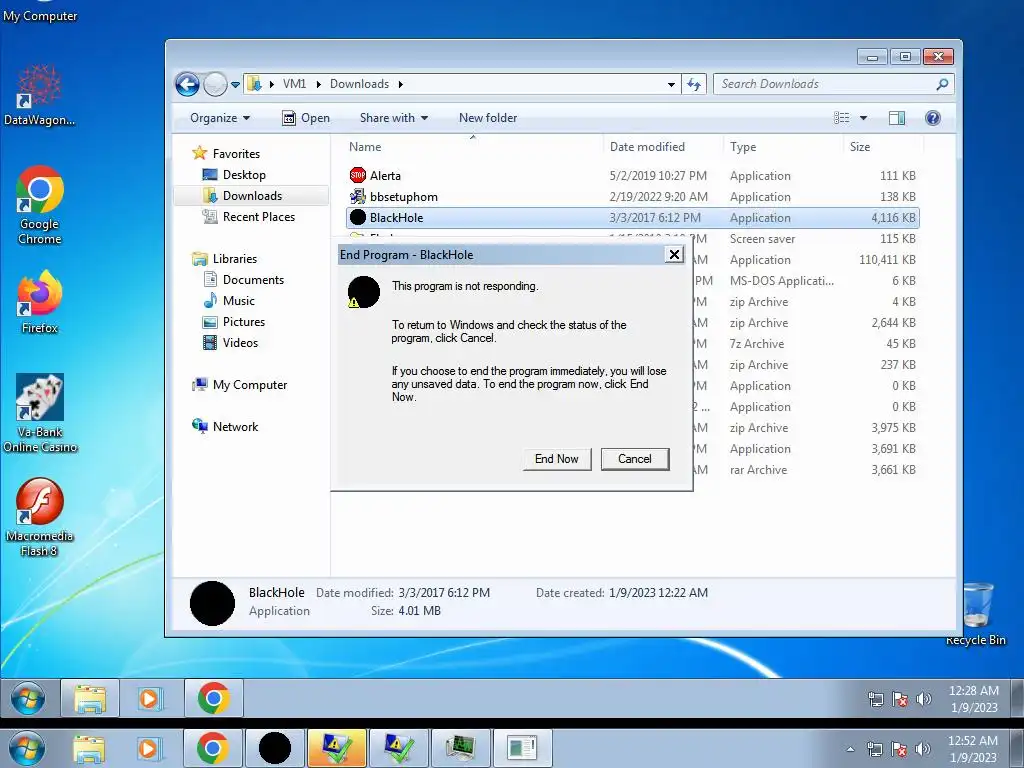The width and height of the screenshot is (1024, 768).
Task: Click the New folder toolbar button
Action: click(x=488, y=118)
